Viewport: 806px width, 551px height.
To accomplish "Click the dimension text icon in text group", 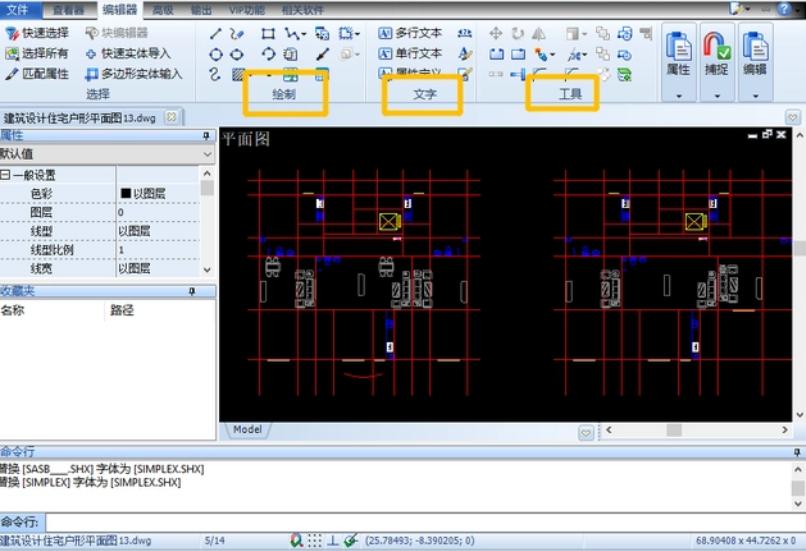I will [464, 33].
